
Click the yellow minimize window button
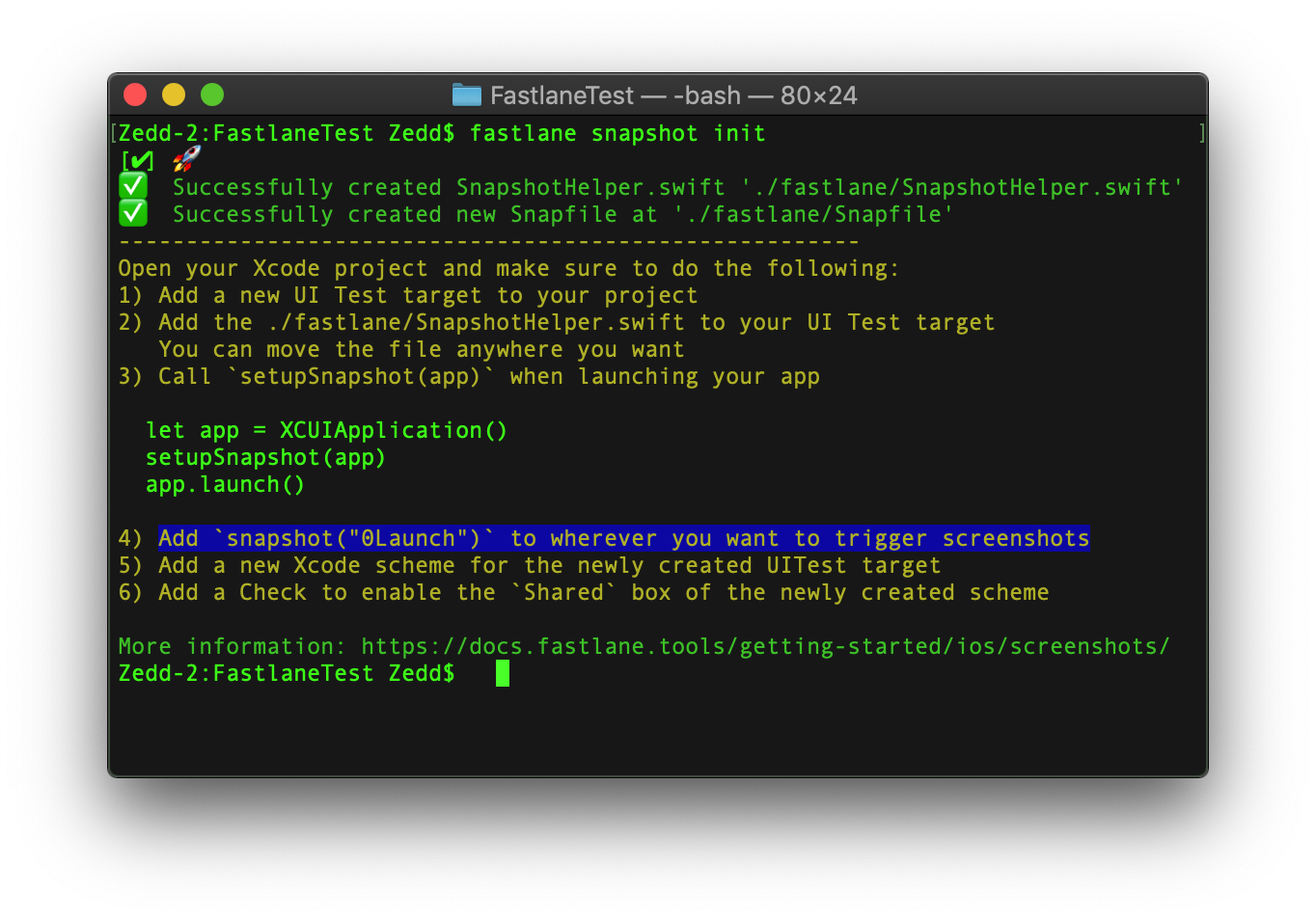(x=174, y=95)
